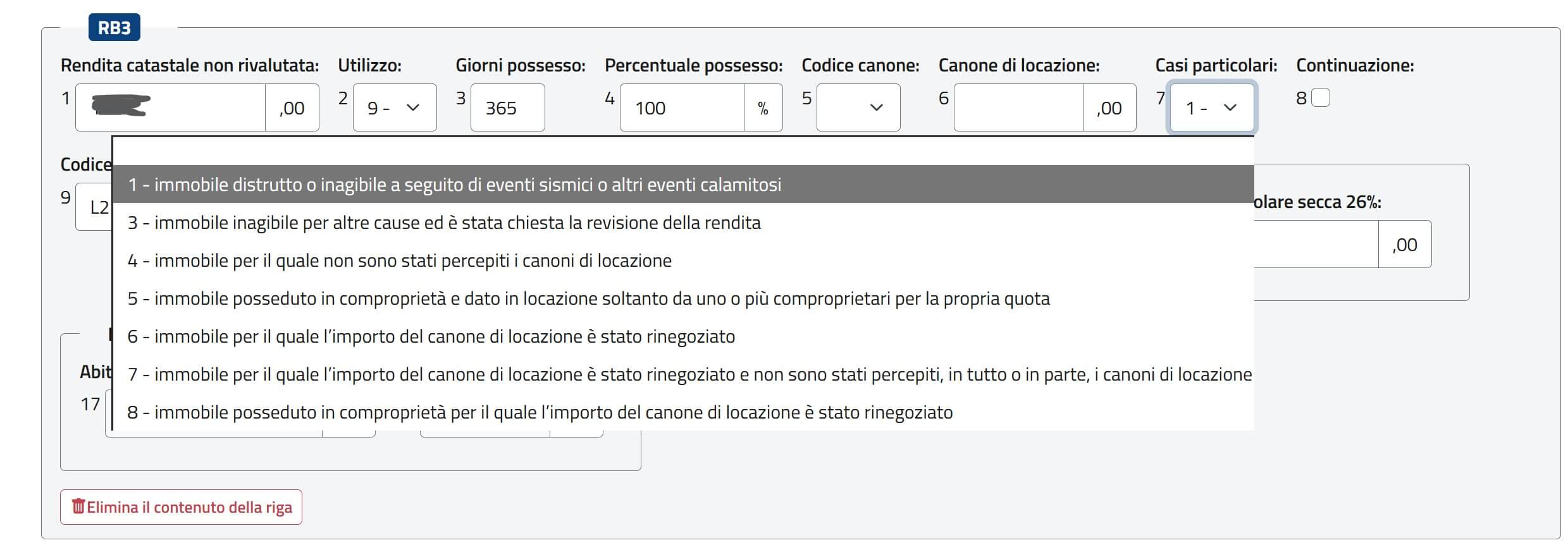Select option 1 immobile distrutto o inagibile
Screen dimensions: 1568x545
454,185
